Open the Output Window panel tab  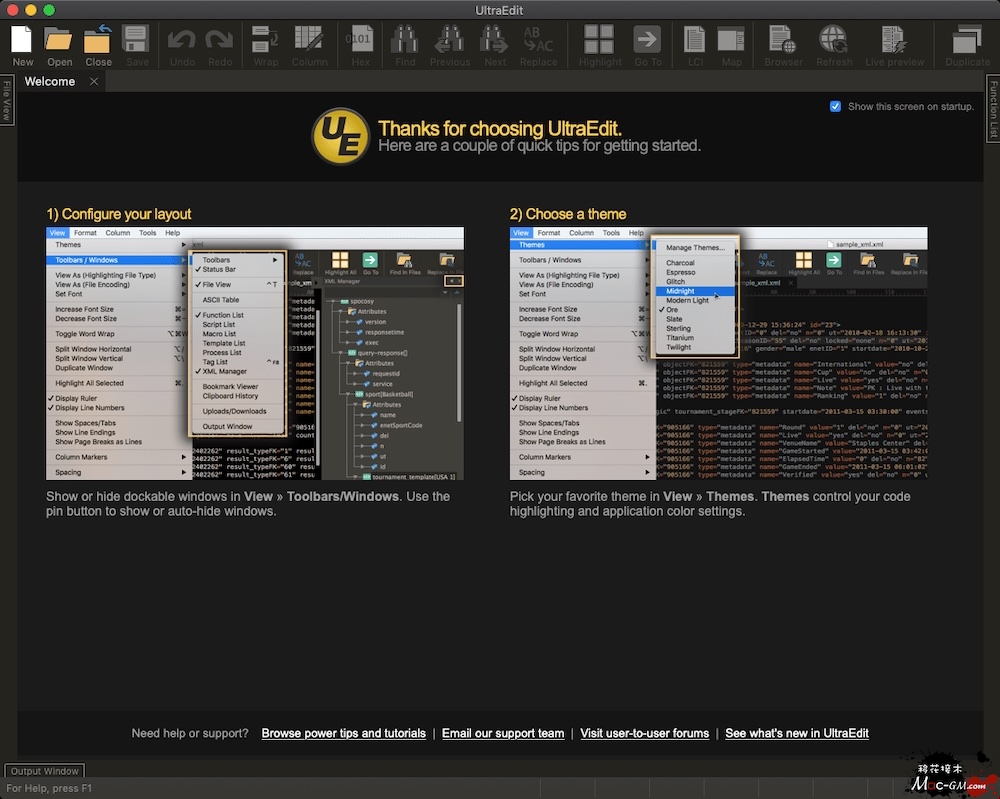[44, 771]
